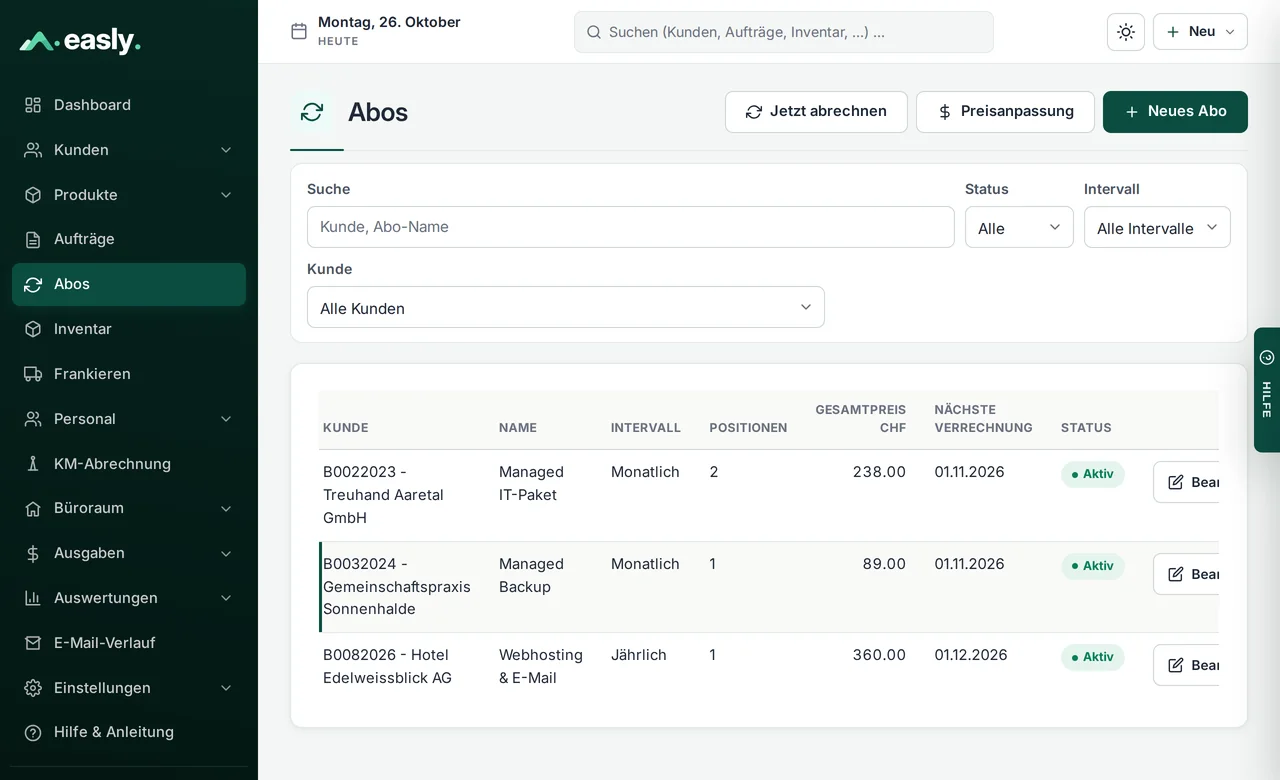Open the KM-Abrechnung menu item
The width and height of the screenshot is (1280, 780).
[129, 464]
